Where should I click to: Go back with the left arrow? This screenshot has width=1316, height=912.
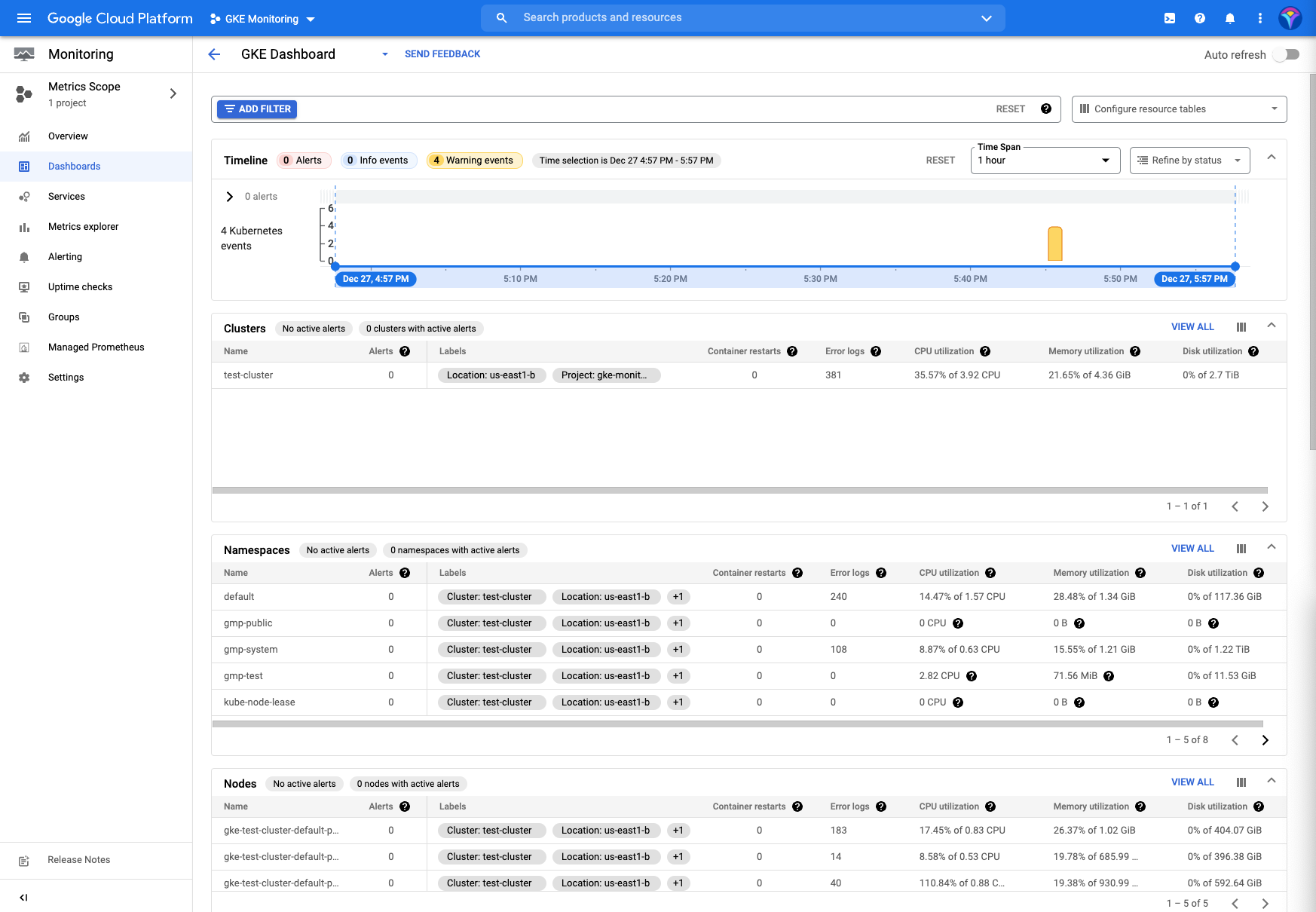pos(214,54)
